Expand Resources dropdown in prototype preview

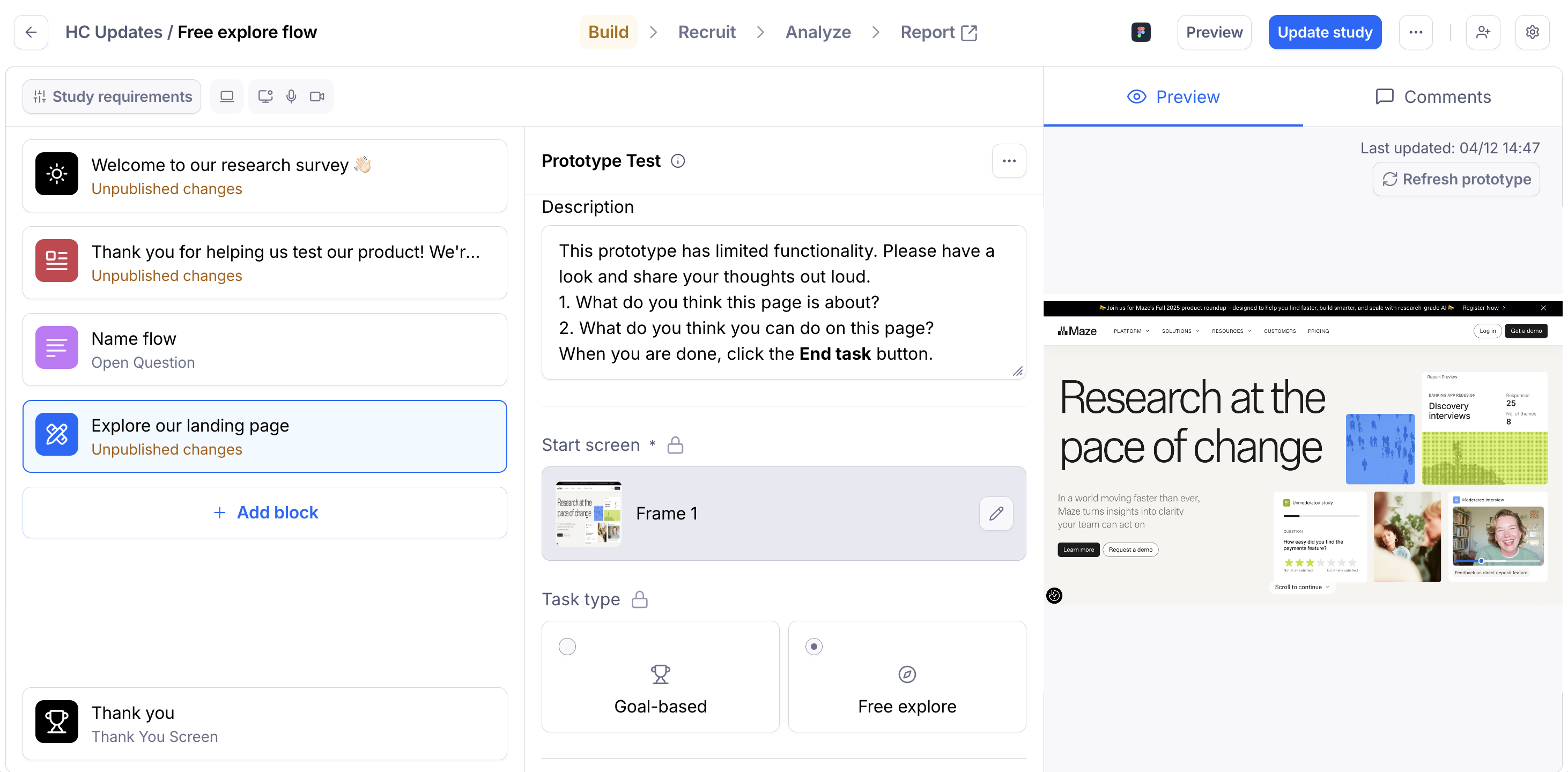tap(1231, 331)
